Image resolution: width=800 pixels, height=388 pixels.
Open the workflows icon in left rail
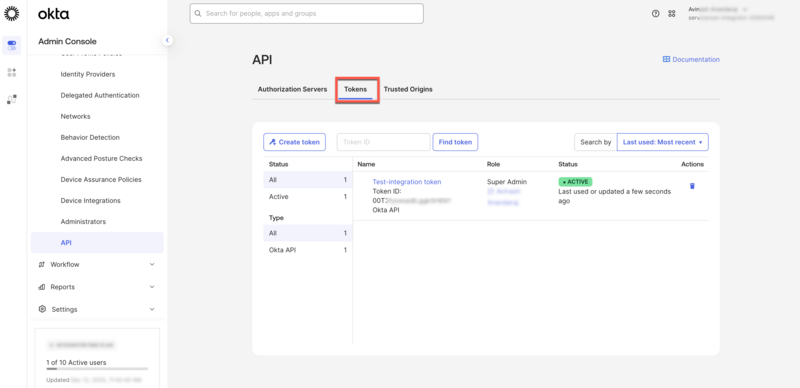pyautogui.click(x=12, y=99)
